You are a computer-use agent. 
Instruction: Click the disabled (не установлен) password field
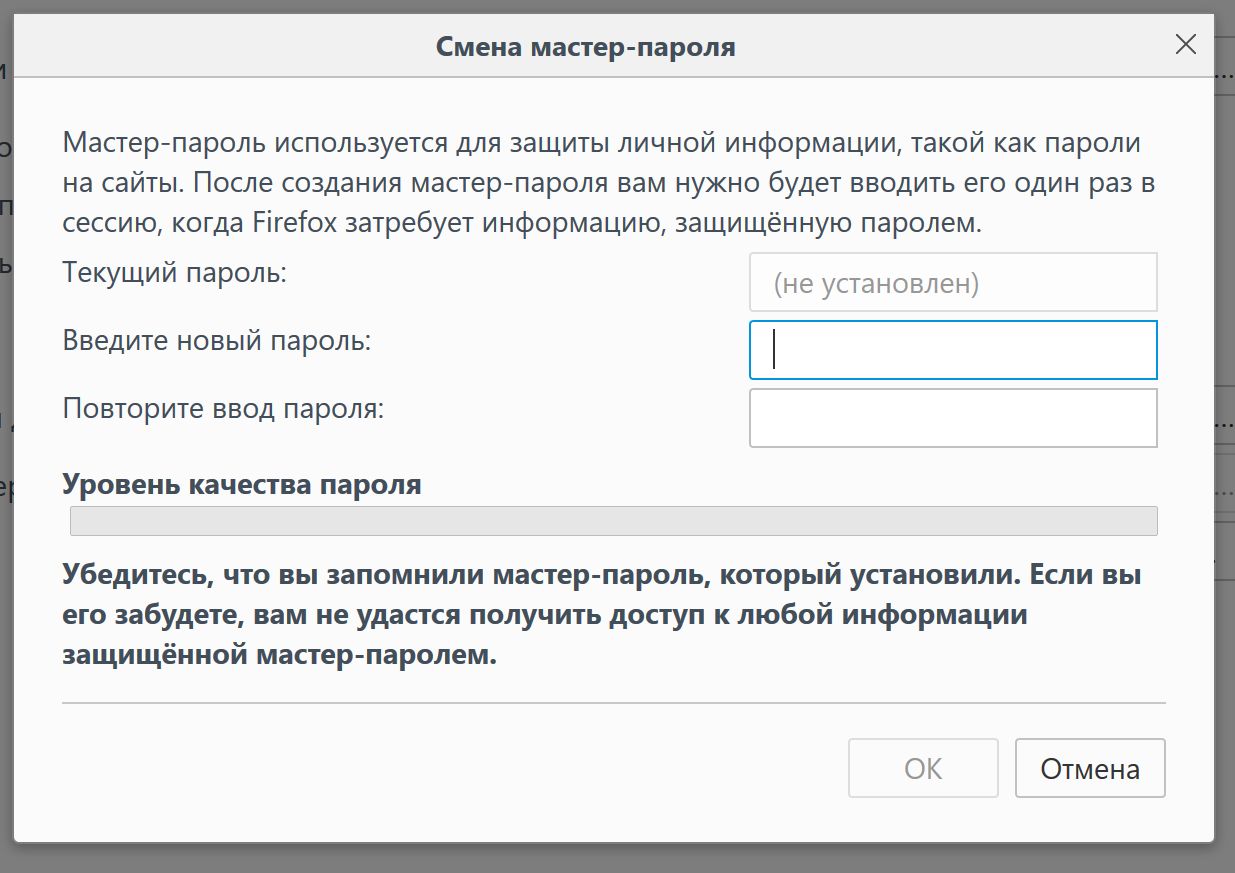(953, 283)
